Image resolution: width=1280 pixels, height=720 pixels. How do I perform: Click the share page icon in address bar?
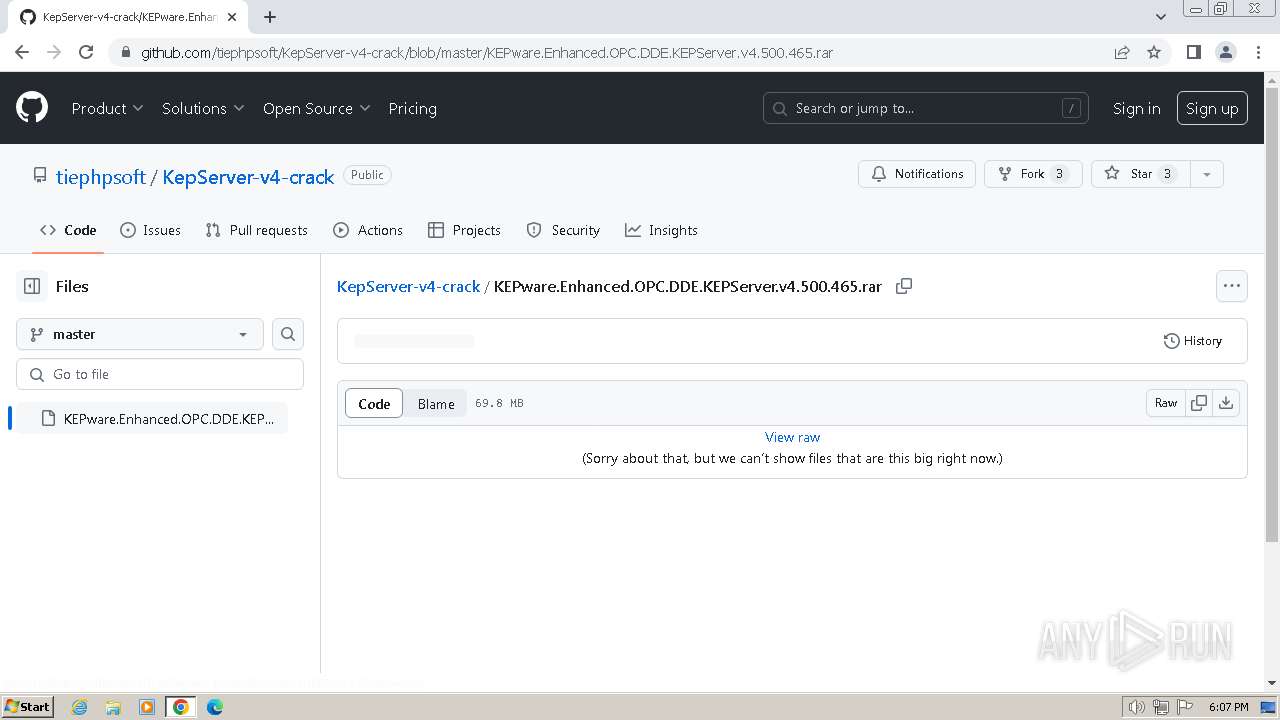tap(1122, 52)
